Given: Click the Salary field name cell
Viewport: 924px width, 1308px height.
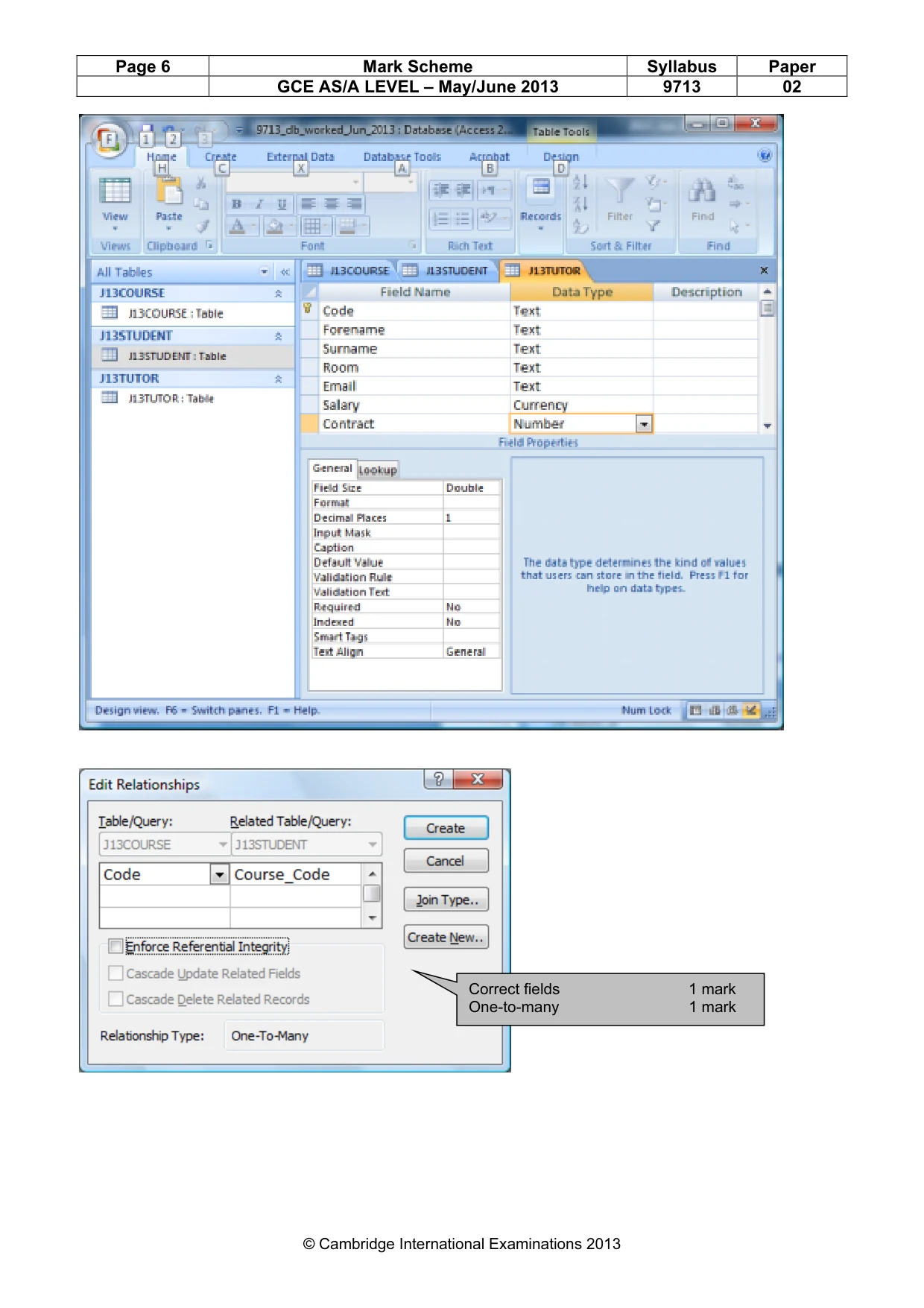Looking at the screenshot, I should coord(414,405).
